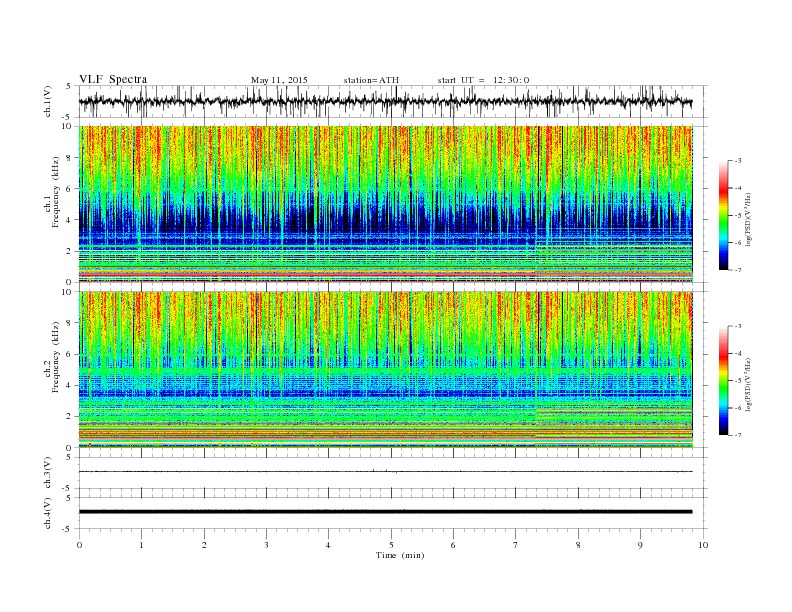Click the "5" tick on ch.1(V) waveform axis

click(x=69, y=86)
